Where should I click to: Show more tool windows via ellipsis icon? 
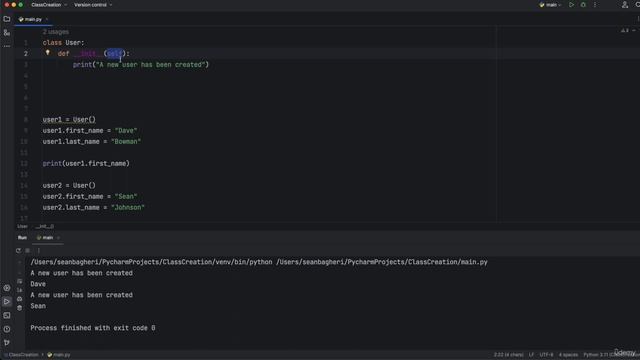point(7,46)
